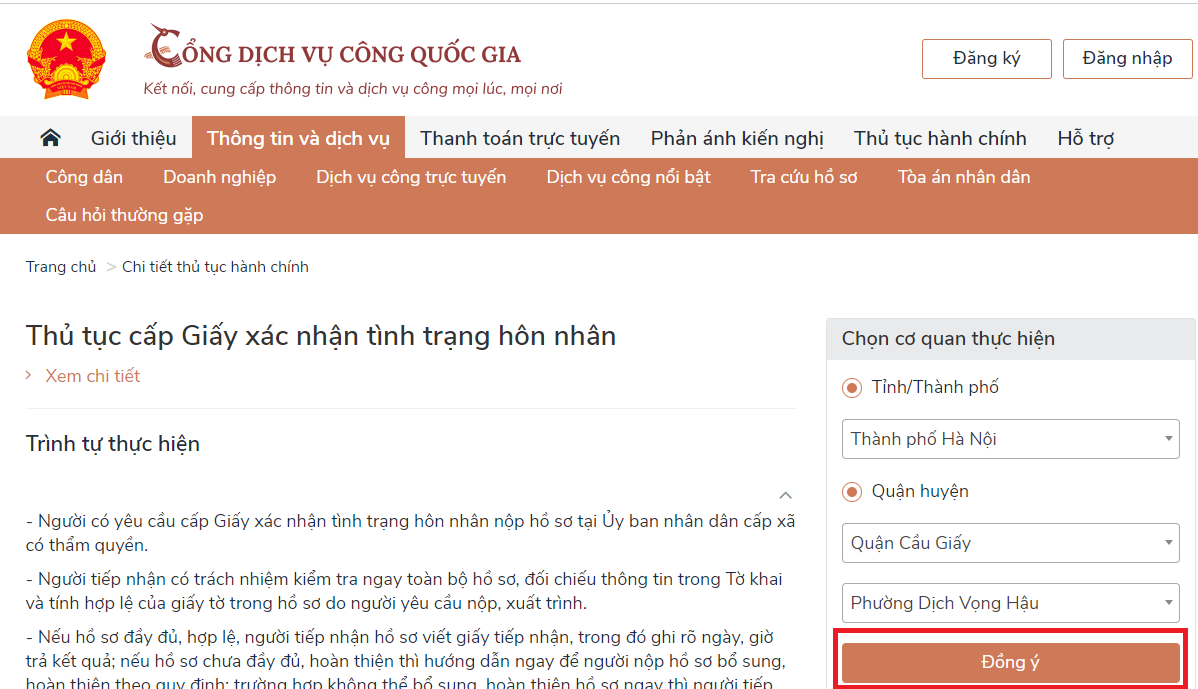Open the Quận Cầu Giấy dropdown
The height and width of the screenshot is (689, 1198).
1010,543
